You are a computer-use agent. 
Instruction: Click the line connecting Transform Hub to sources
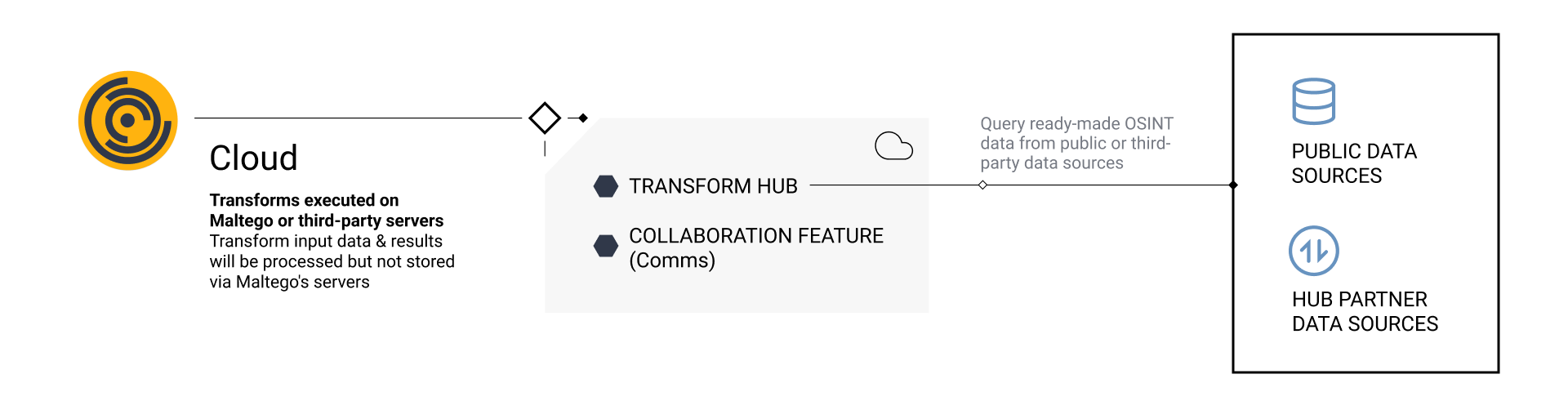click(x=1021, y=185)
